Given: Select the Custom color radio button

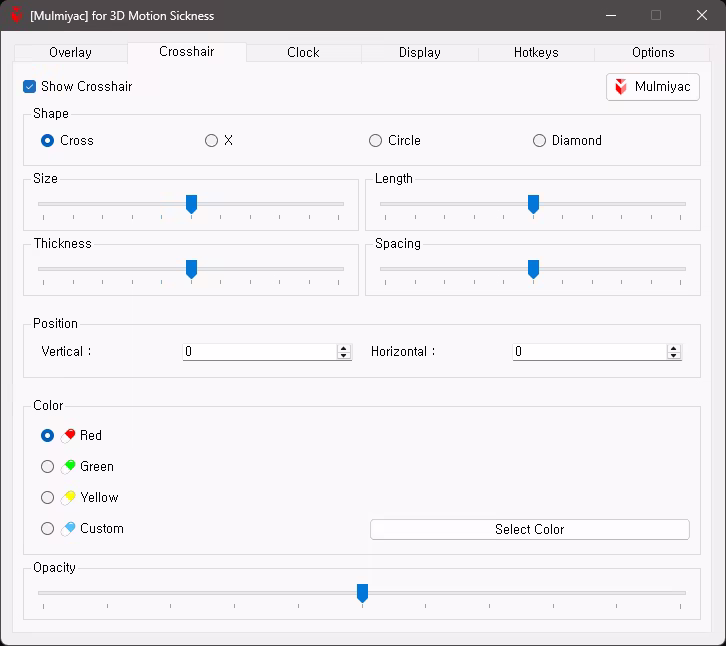Looking at the screenshot, I should tap(47, 529).
